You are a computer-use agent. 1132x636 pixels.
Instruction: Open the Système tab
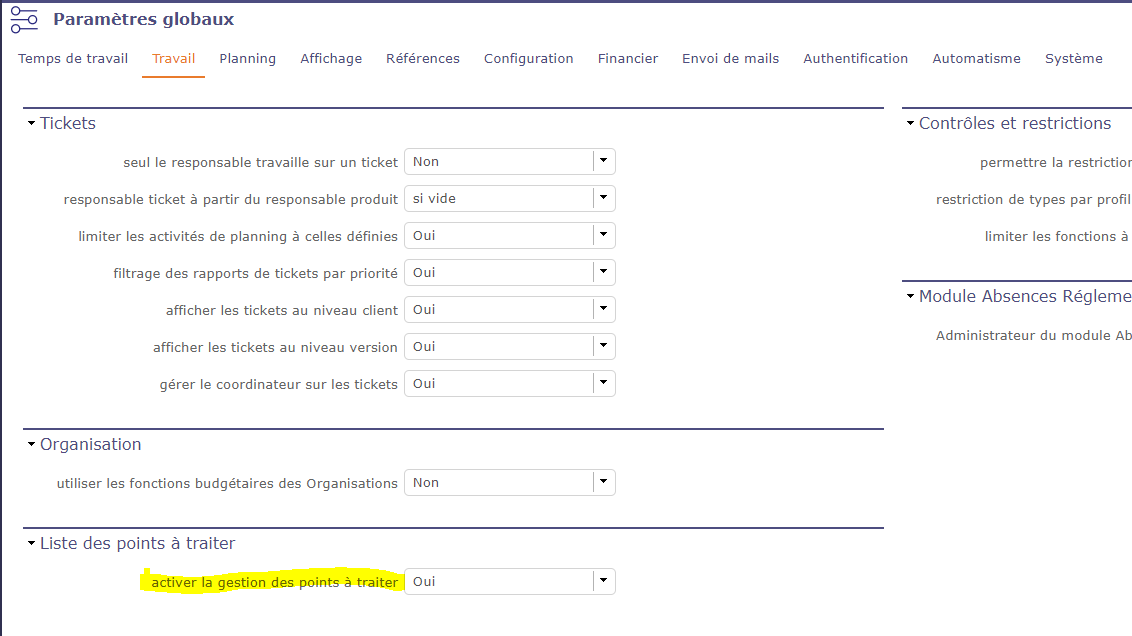(1073, 59)
